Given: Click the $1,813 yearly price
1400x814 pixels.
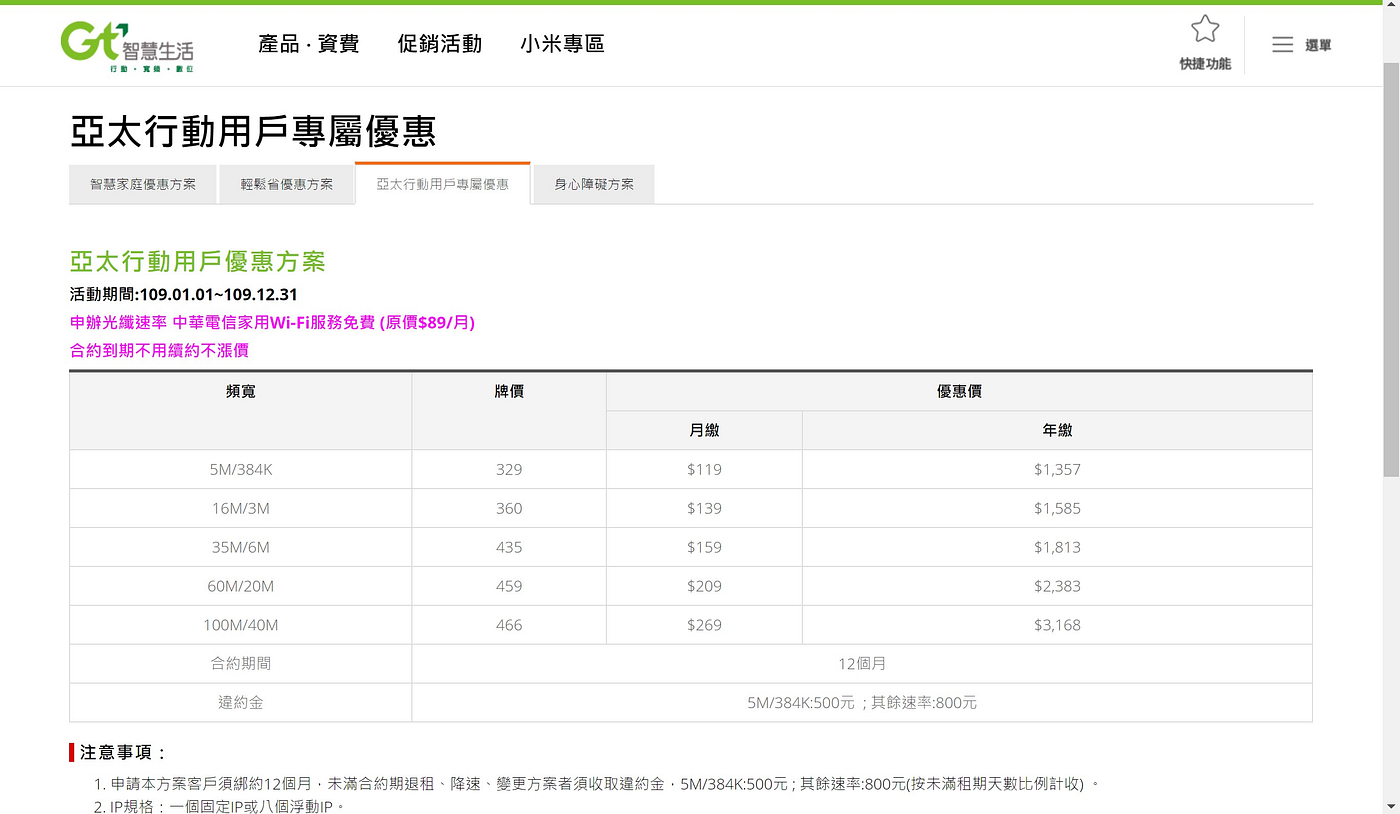Looking at the screenshot, I should [x=1057, y=548].
